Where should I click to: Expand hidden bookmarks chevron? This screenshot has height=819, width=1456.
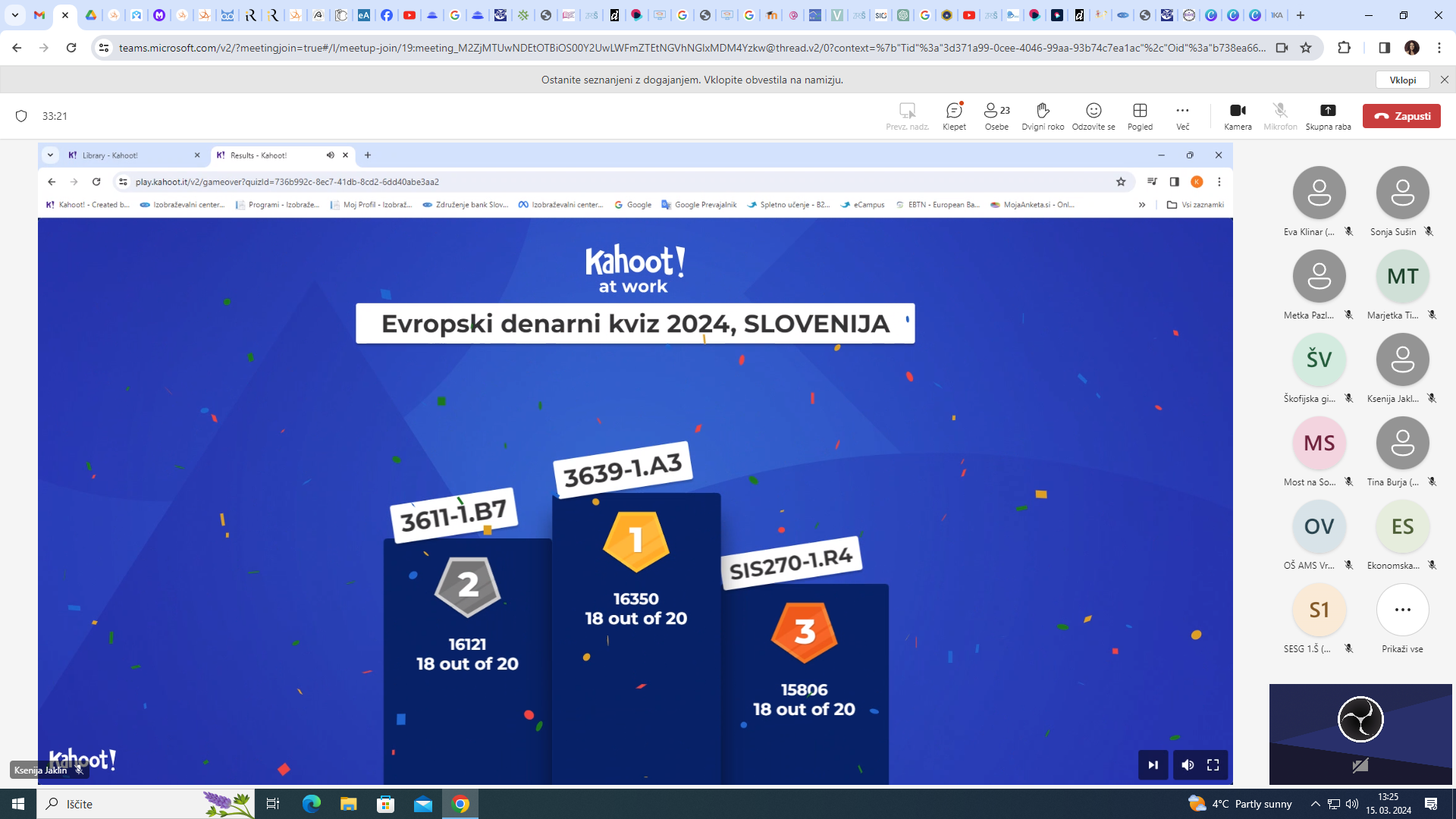tap(1142, 205)
